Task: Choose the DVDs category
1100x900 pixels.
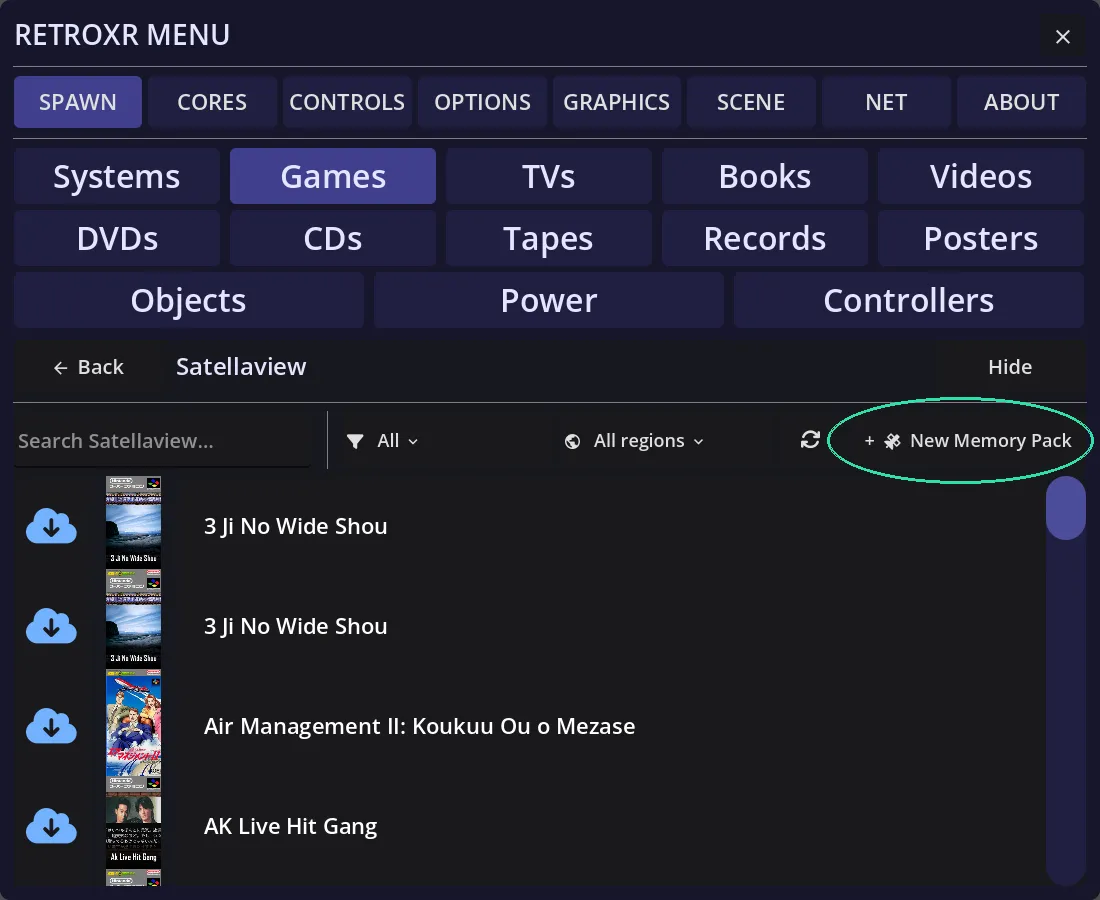Action: pyautogui.click(x=116, y=239)
